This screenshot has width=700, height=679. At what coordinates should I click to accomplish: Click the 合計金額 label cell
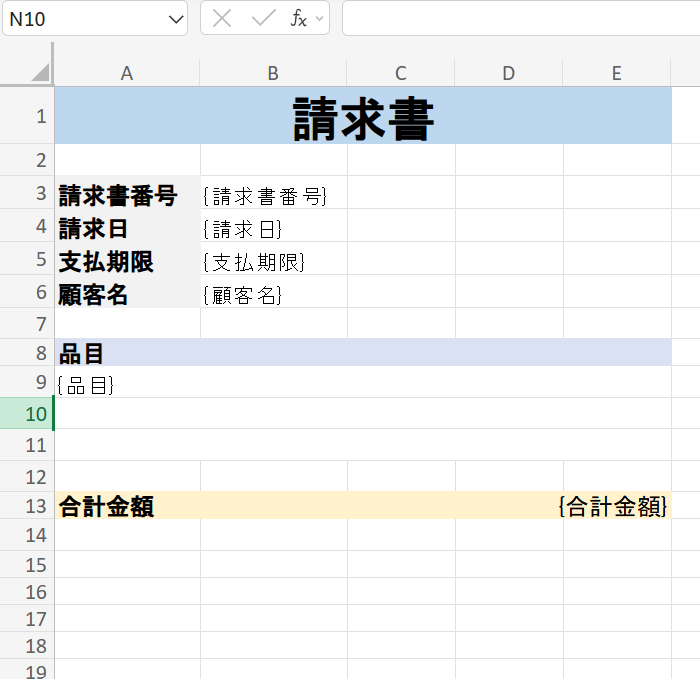pos(106,506)
